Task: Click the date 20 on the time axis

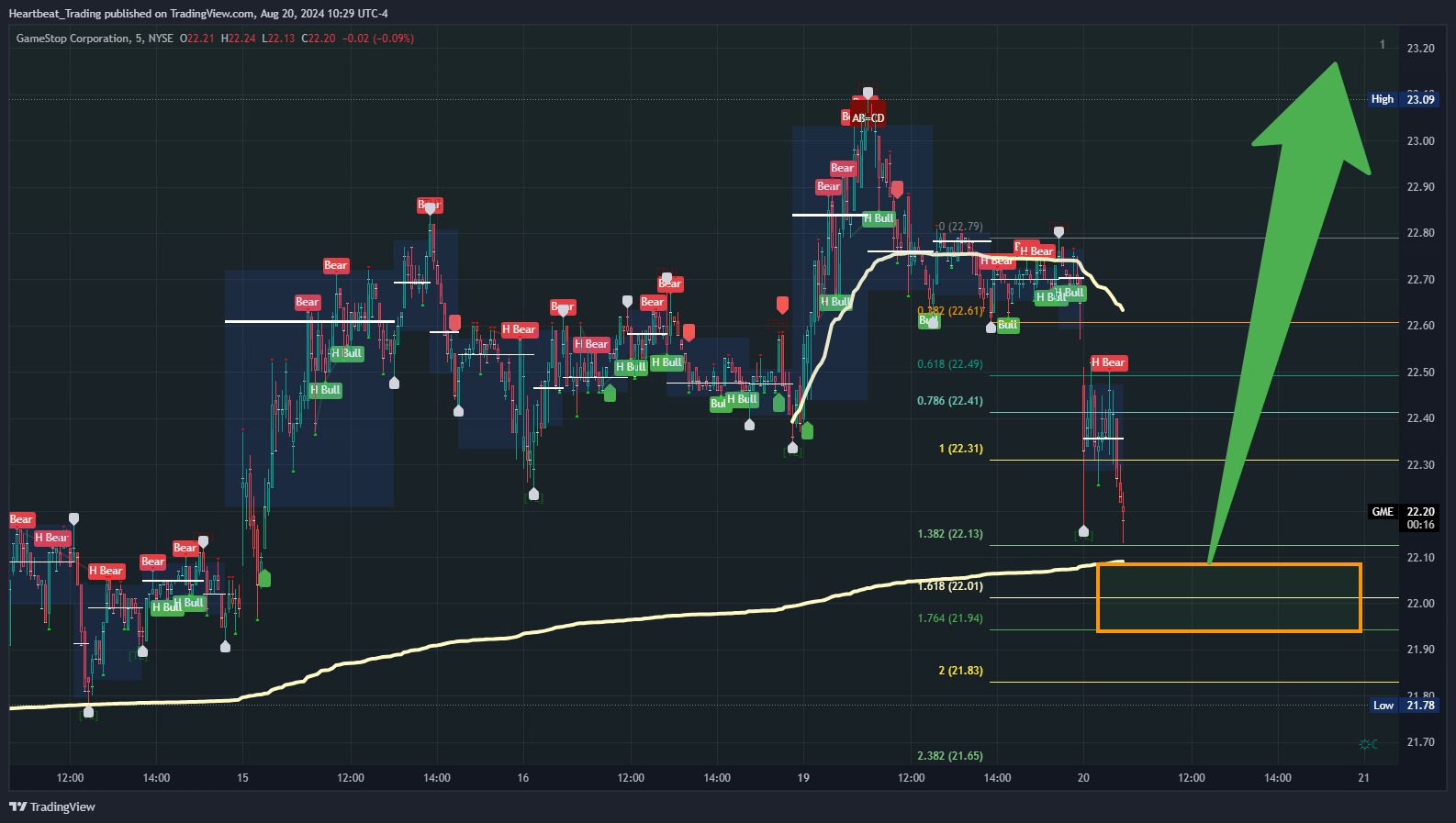Action: tap(1083, 778)
